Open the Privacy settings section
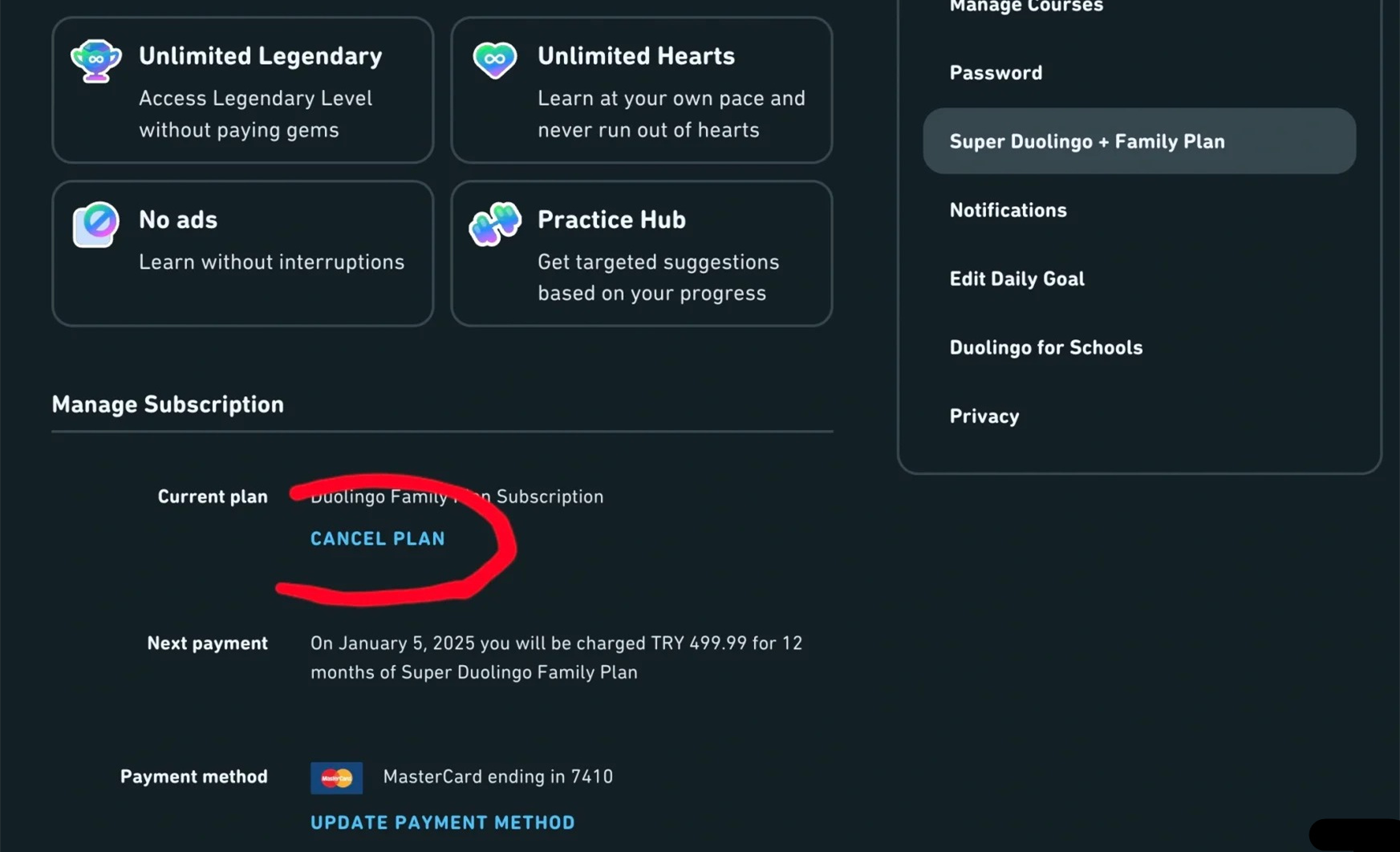 pos(984,416)
